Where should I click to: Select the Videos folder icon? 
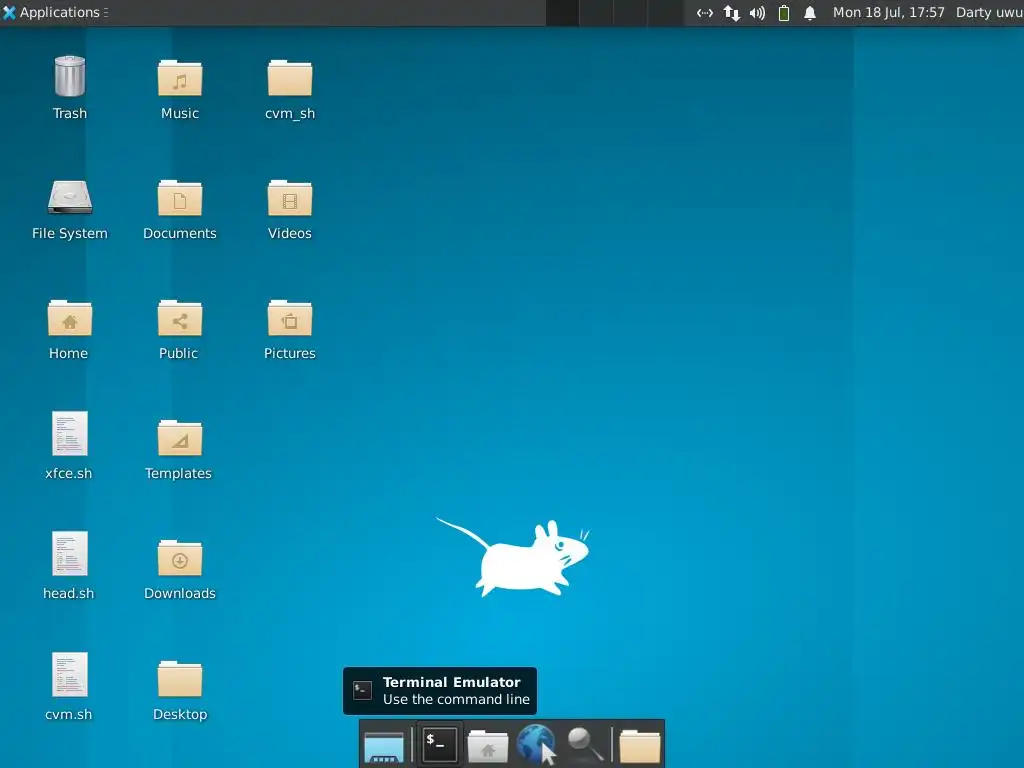(290, 199)
